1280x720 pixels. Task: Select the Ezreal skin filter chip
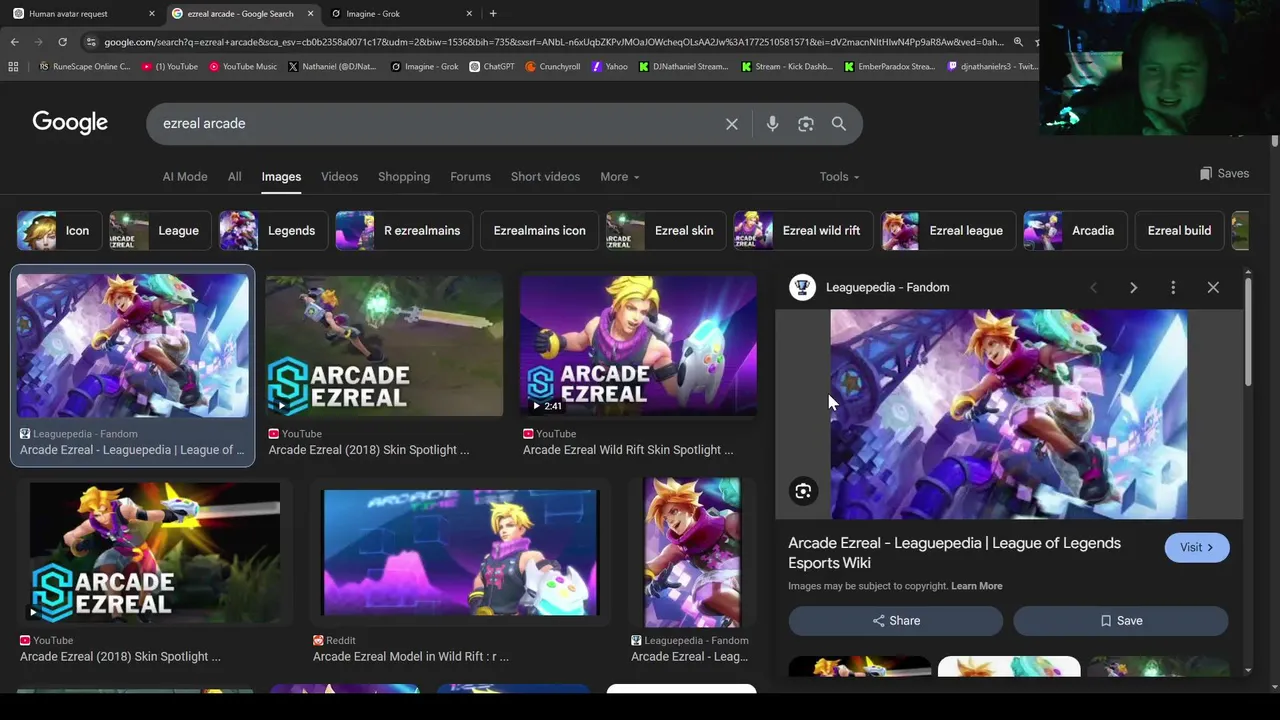[665, 231]
